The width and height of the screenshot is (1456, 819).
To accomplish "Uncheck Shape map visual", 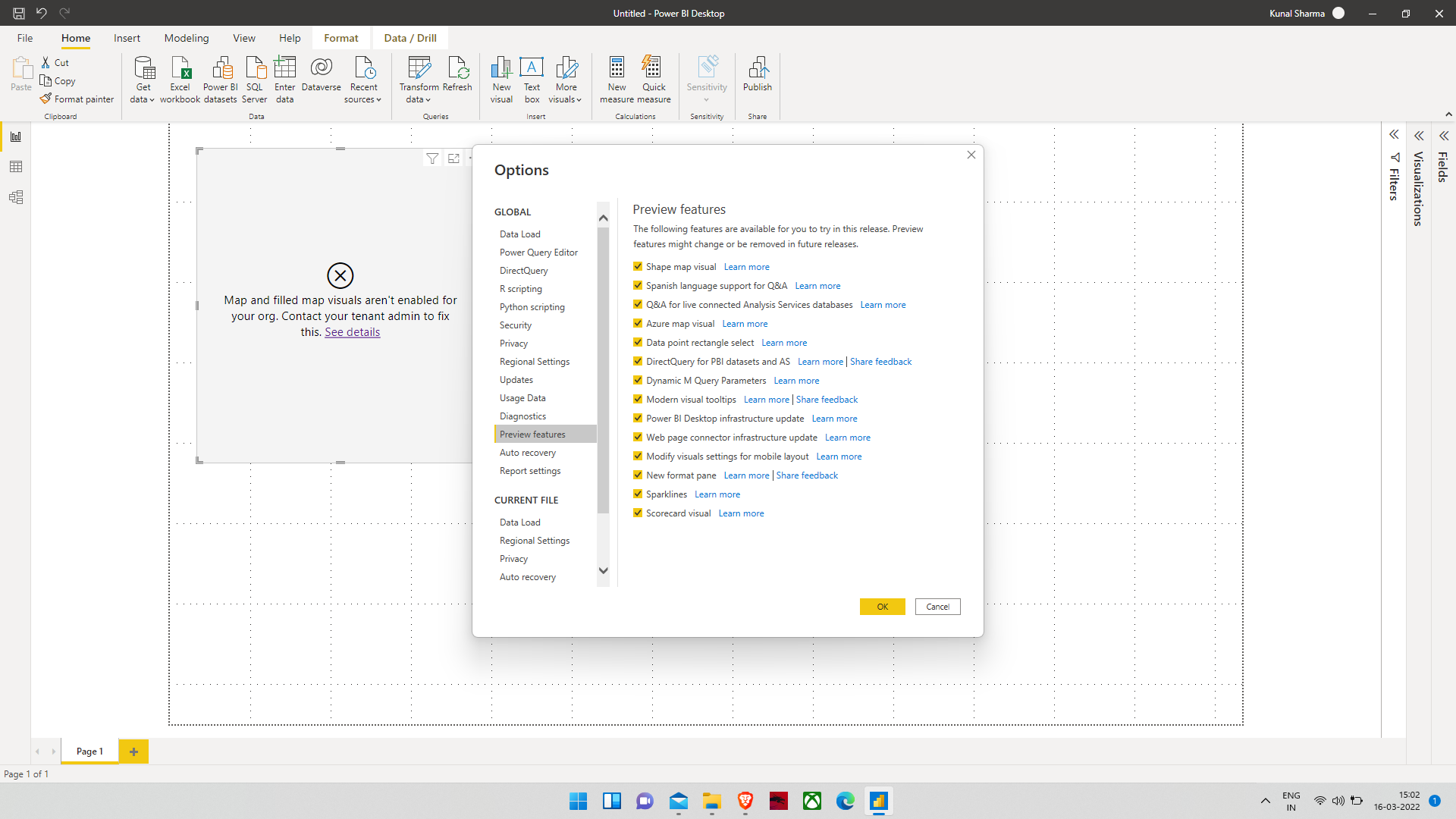I will (638, 267).
